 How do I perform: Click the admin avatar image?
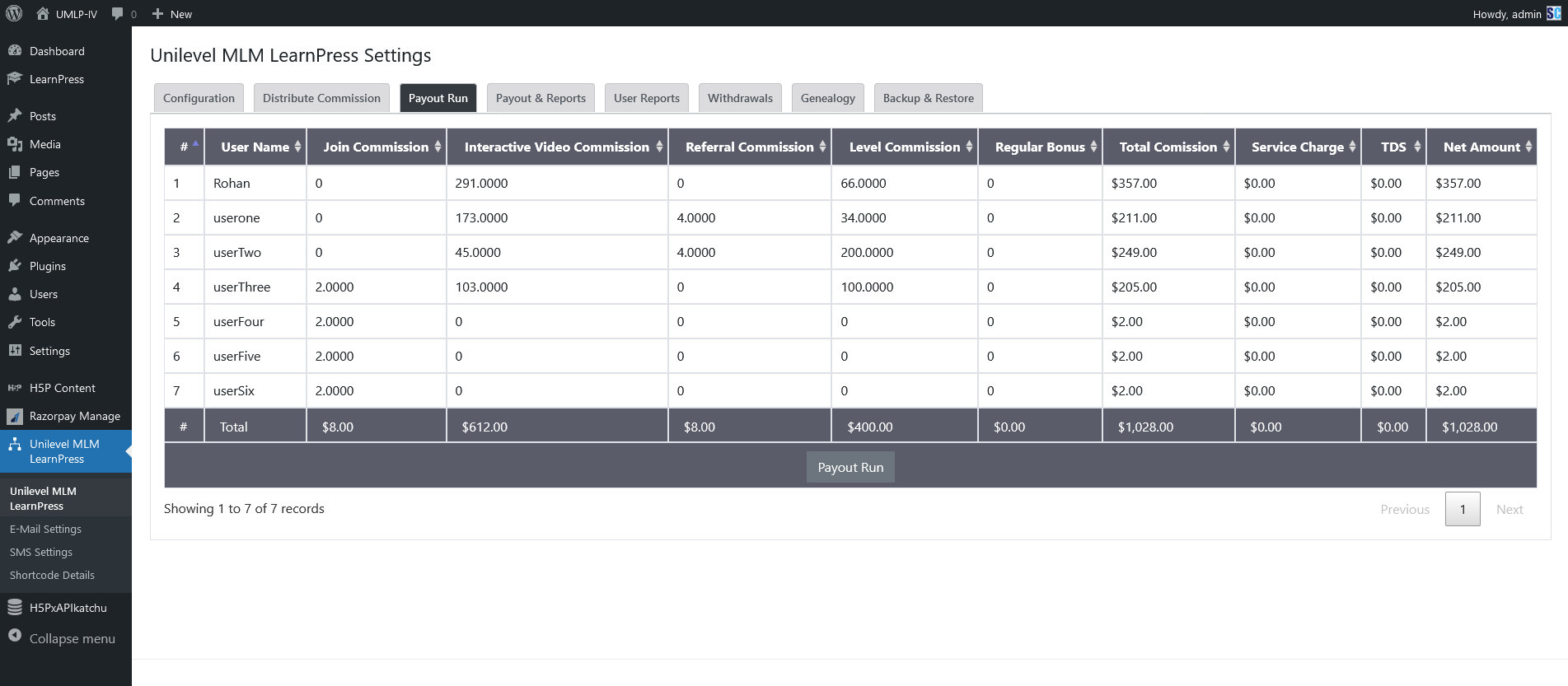tap(1554, 13)
